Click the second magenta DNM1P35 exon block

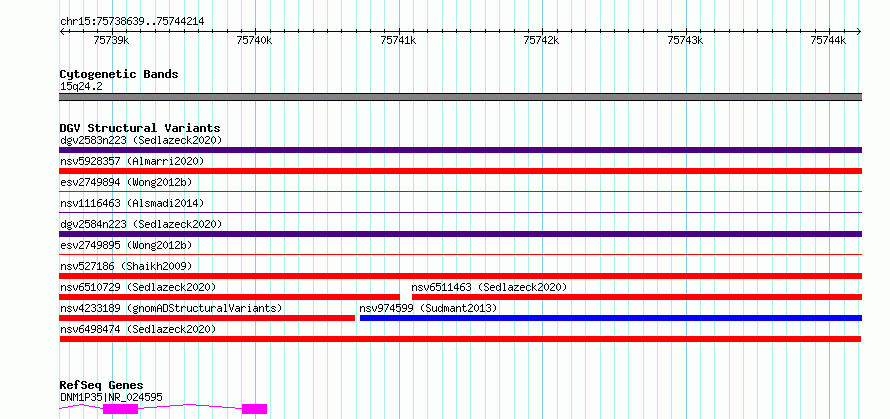pos(254,409)
